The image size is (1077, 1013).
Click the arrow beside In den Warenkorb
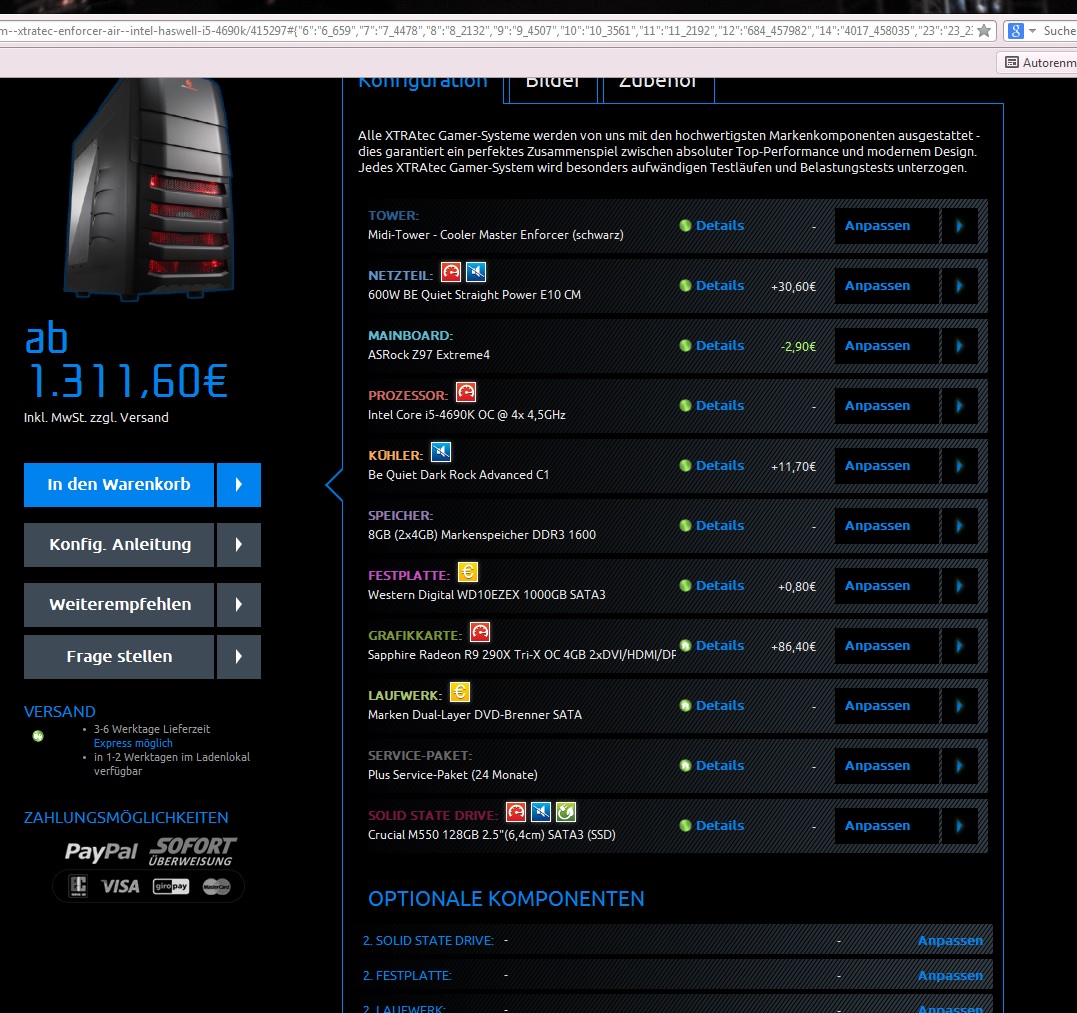pyautogui.click(x=239, y=485)
